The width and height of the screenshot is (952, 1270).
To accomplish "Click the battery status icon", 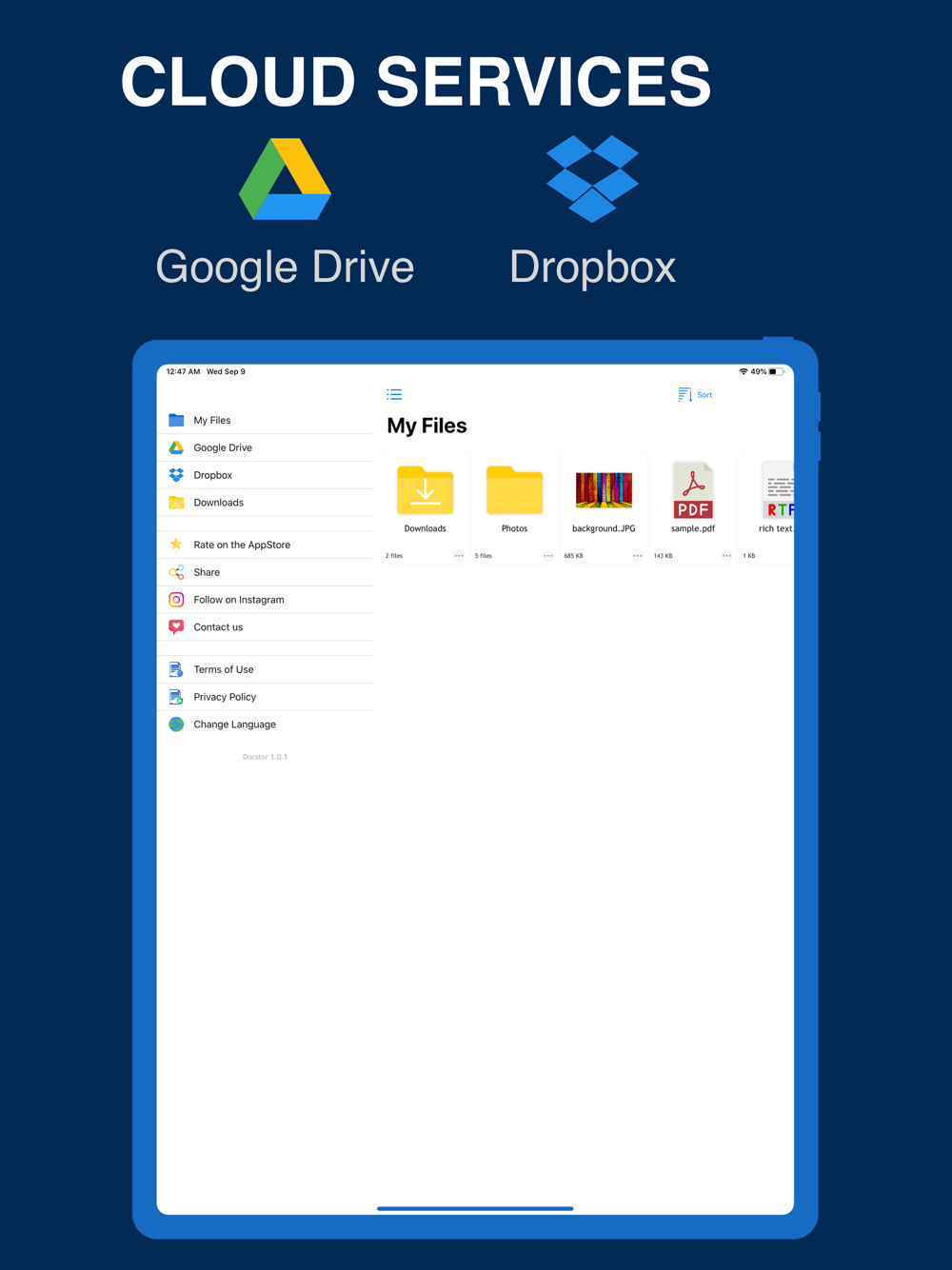I will point(777,372).
